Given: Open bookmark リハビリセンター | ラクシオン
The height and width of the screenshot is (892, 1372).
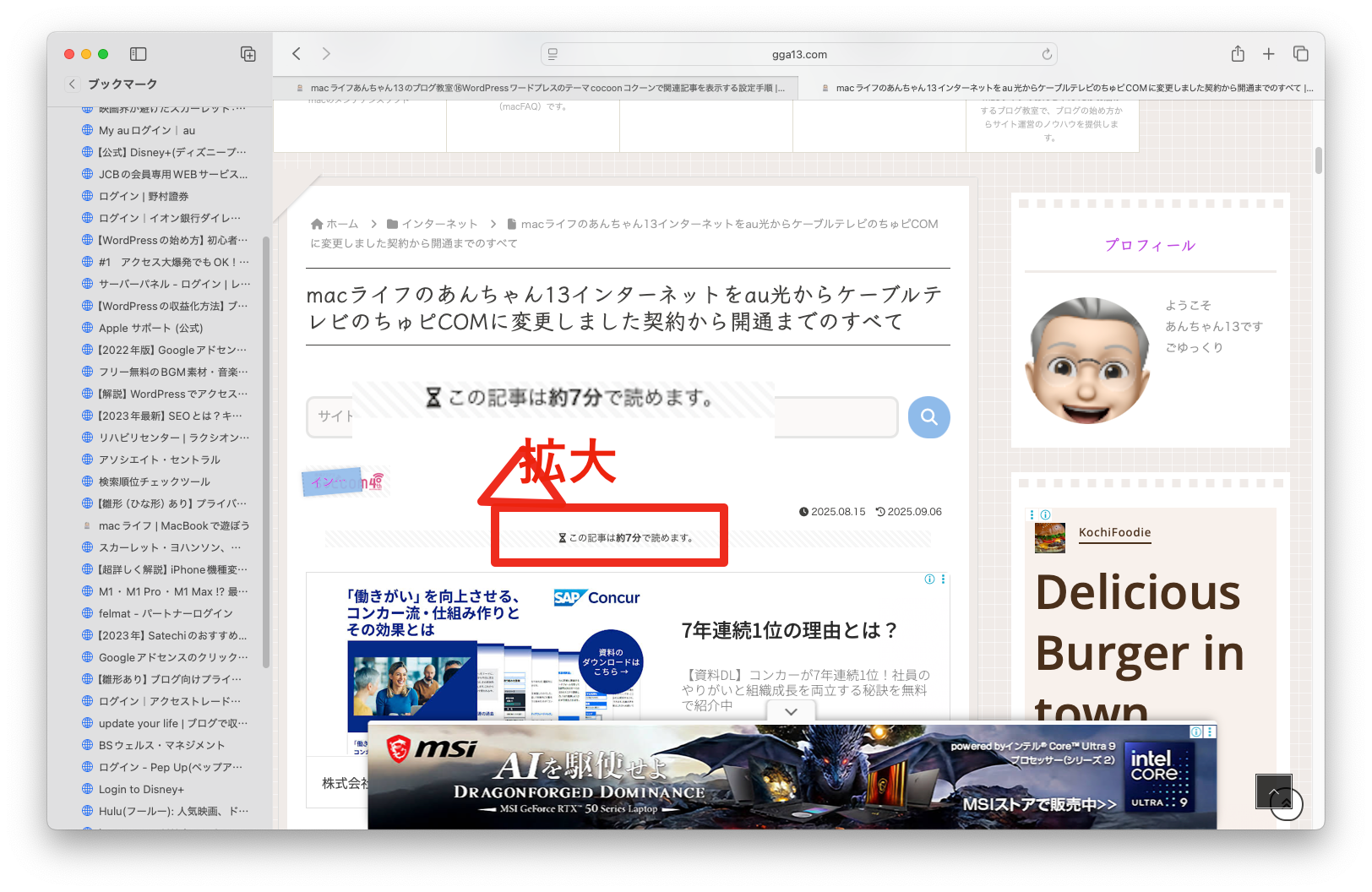Looking at the screenshot, I should [x=174, y=438].
